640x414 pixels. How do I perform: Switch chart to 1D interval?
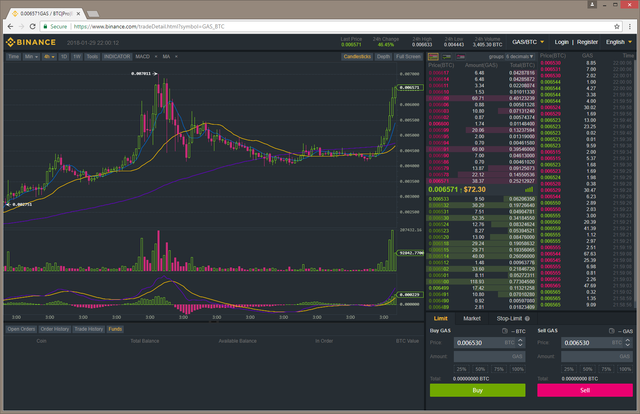point(64,57)
